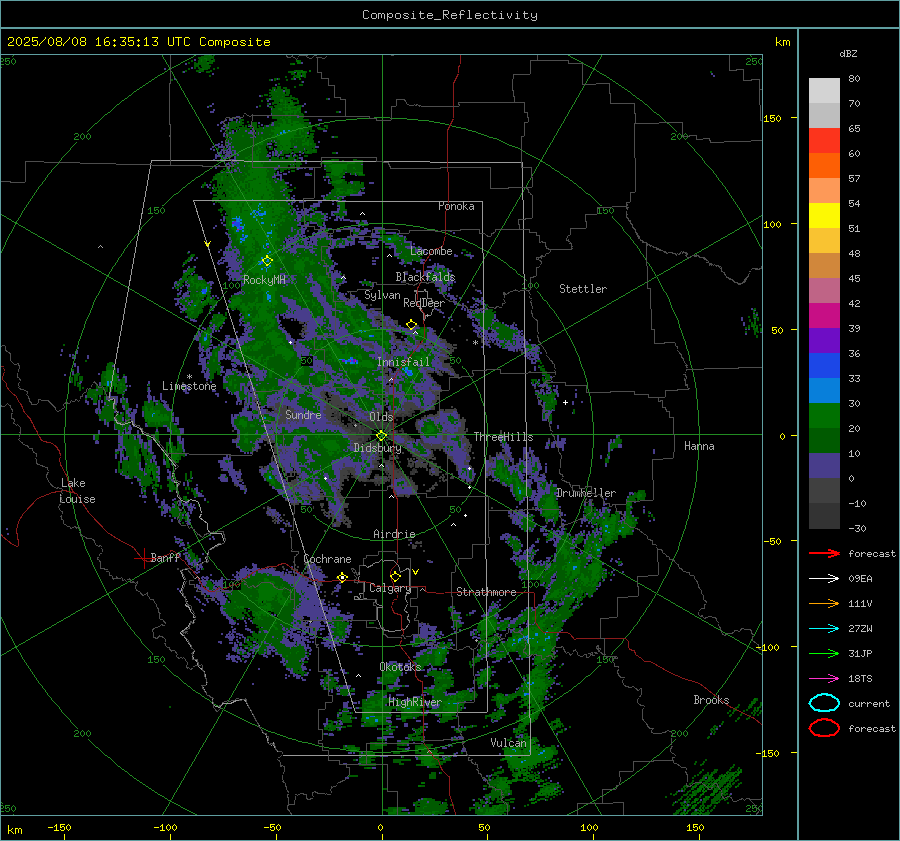Click the Innisfail town label
900x841 pixels.
(x=403, y=362)
